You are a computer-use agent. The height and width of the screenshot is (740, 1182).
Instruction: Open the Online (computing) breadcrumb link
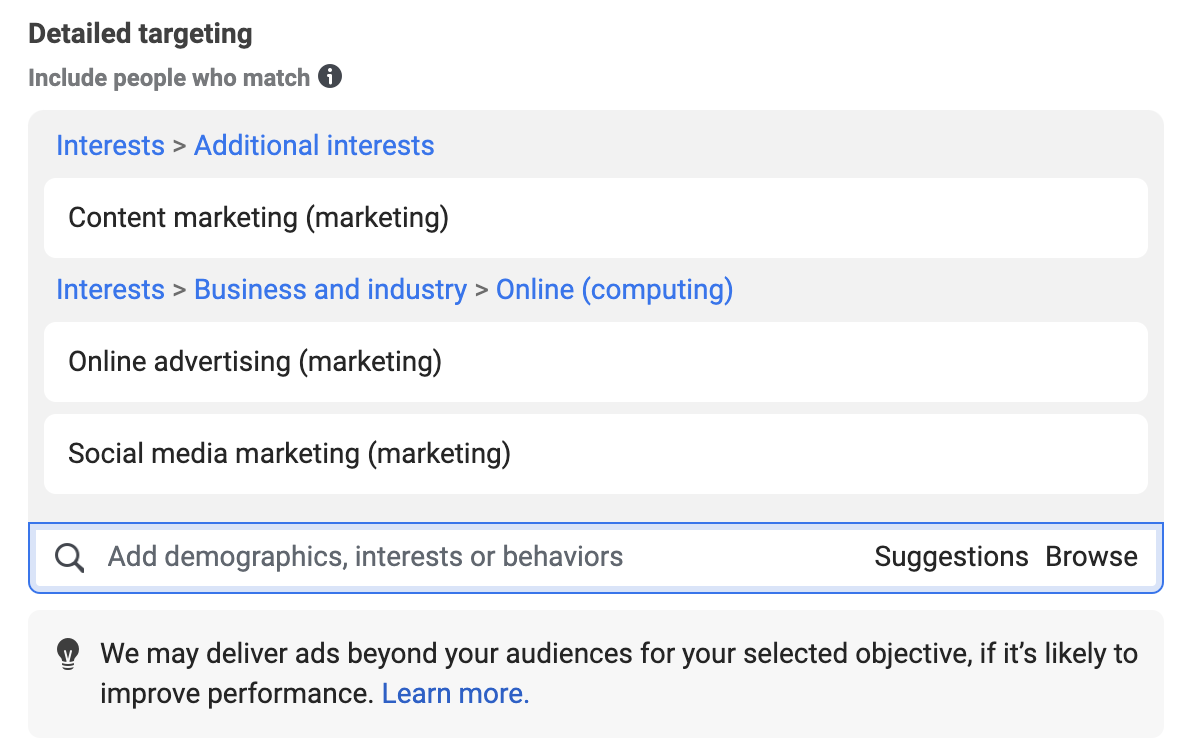(614, 289)
